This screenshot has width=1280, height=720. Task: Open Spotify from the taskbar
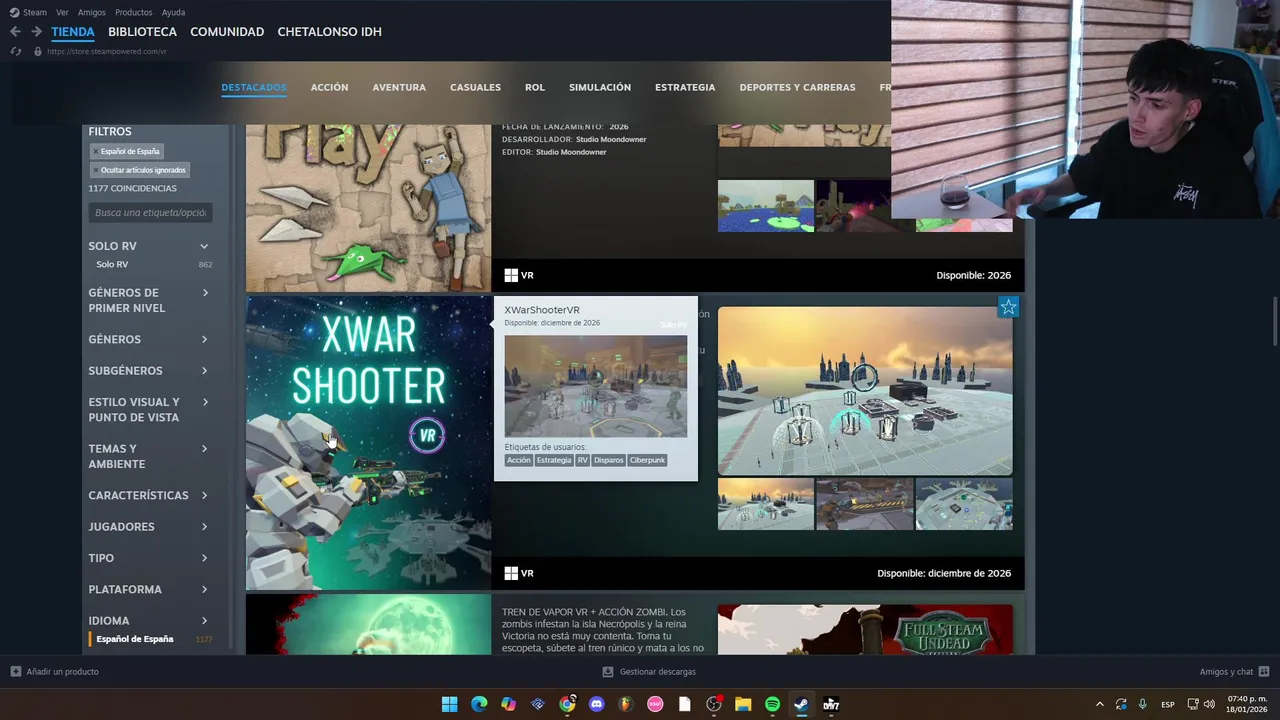coord(772,704)
